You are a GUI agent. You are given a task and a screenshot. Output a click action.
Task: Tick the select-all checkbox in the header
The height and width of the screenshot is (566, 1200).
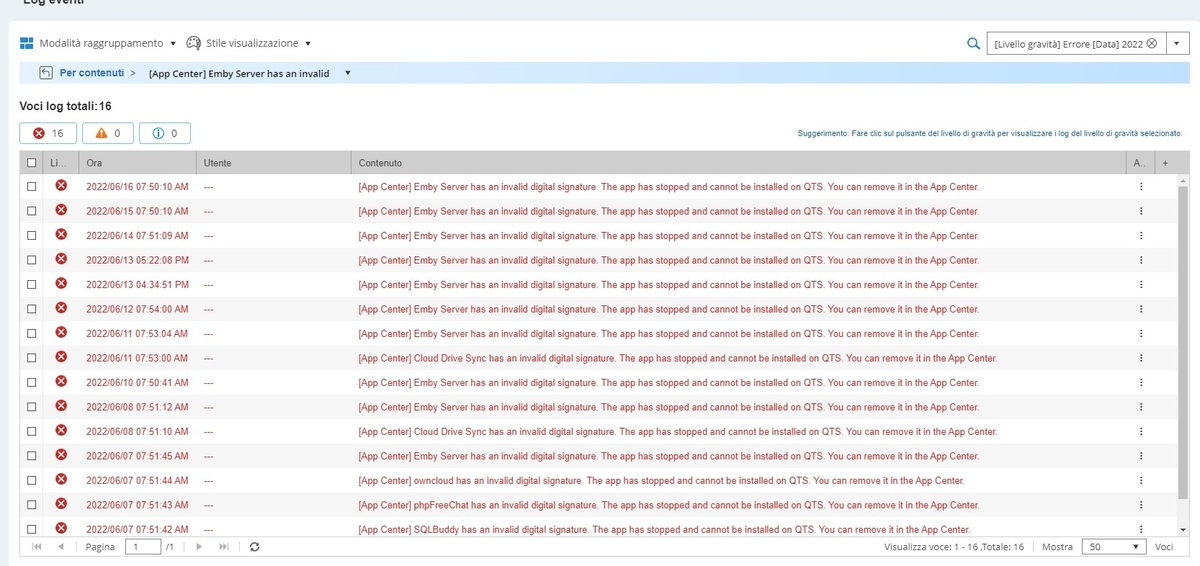coord(32,163)
